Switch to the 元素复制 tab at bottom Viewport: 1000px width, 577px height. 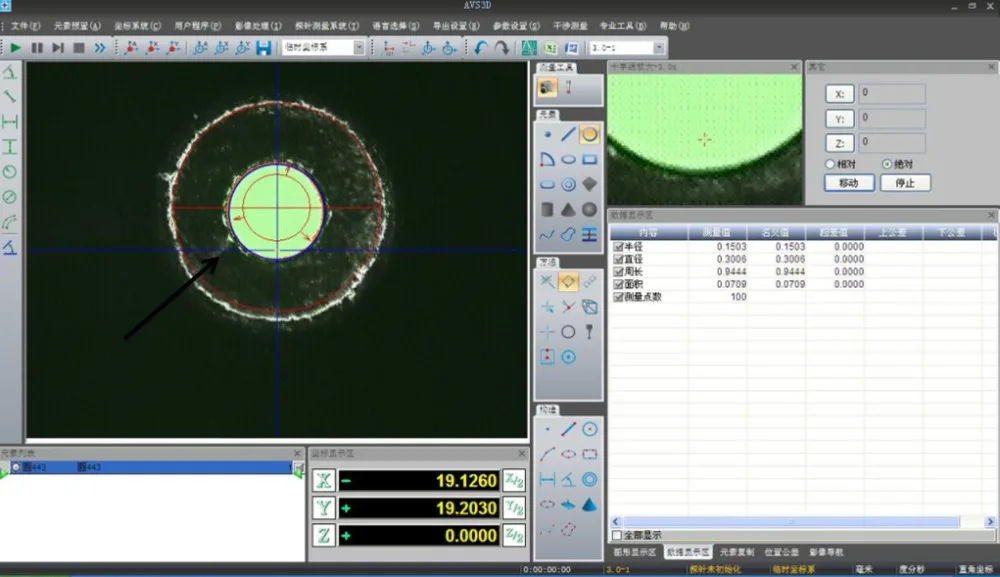pos(737,552)
